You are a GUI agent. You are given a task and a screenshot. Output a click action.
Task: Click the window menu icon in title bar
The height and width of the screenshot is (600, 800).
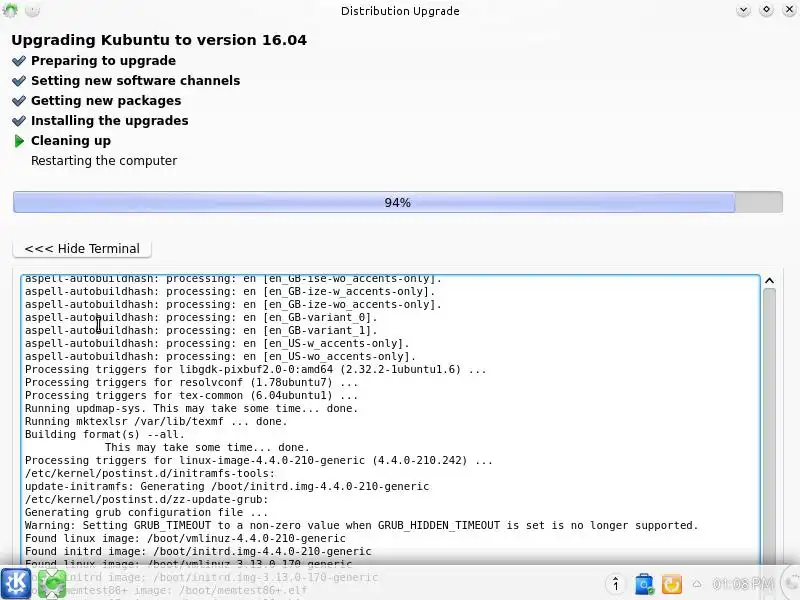tap(10, 10)
